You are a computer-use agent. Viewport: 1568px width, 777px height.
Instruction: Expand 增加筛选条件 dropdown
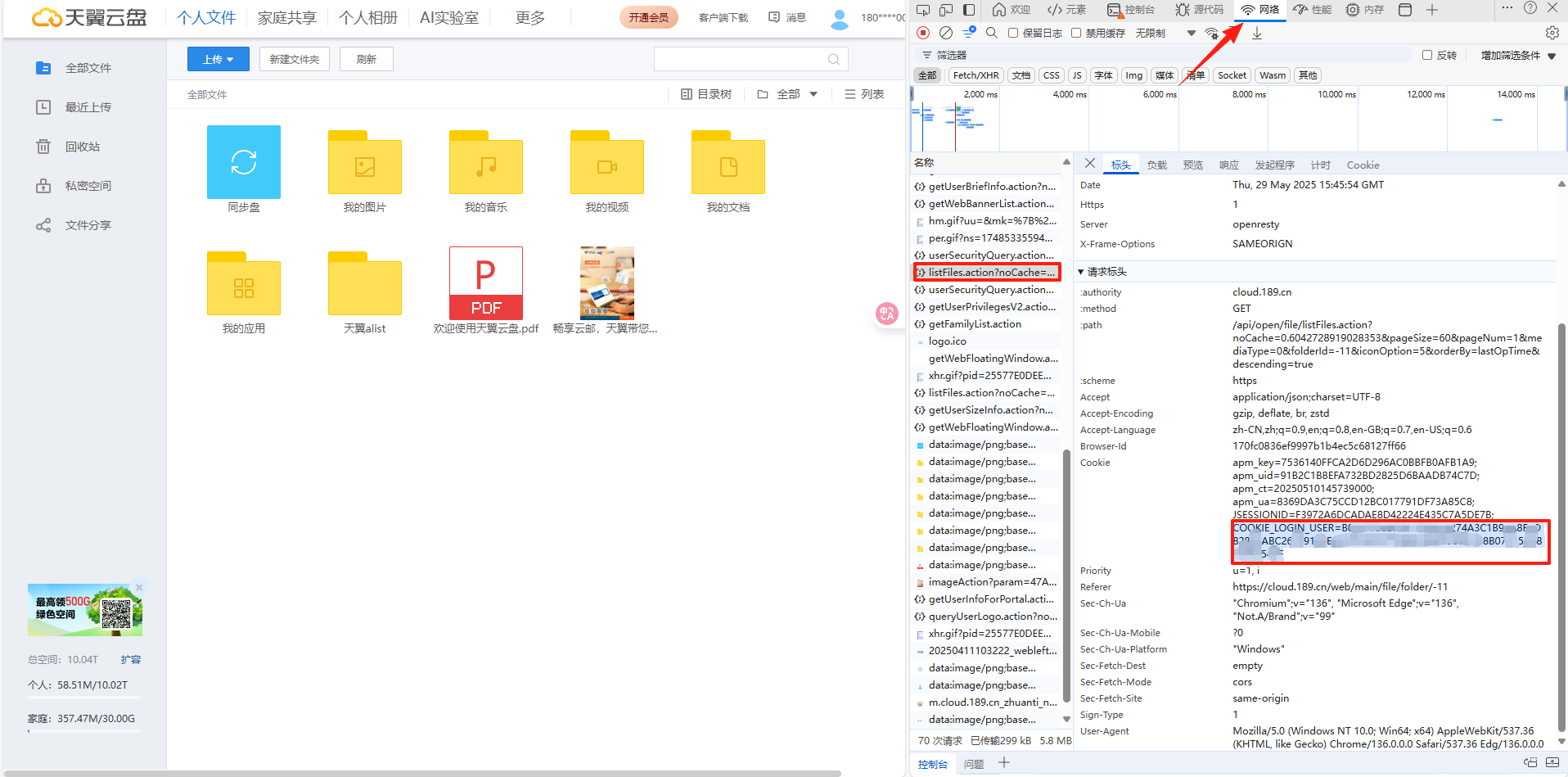[x=1518, y=56]
